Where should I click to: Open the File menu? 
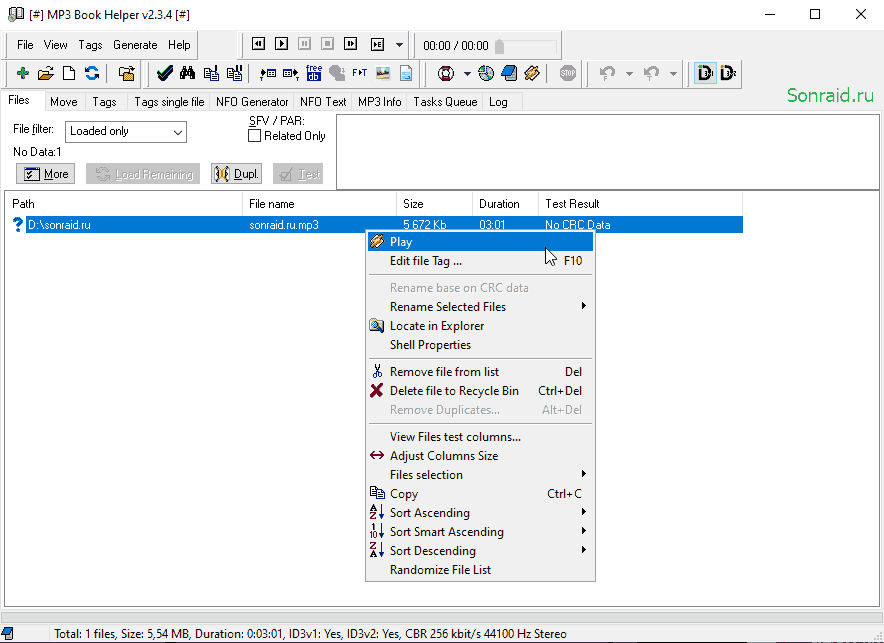coord(25,45)
